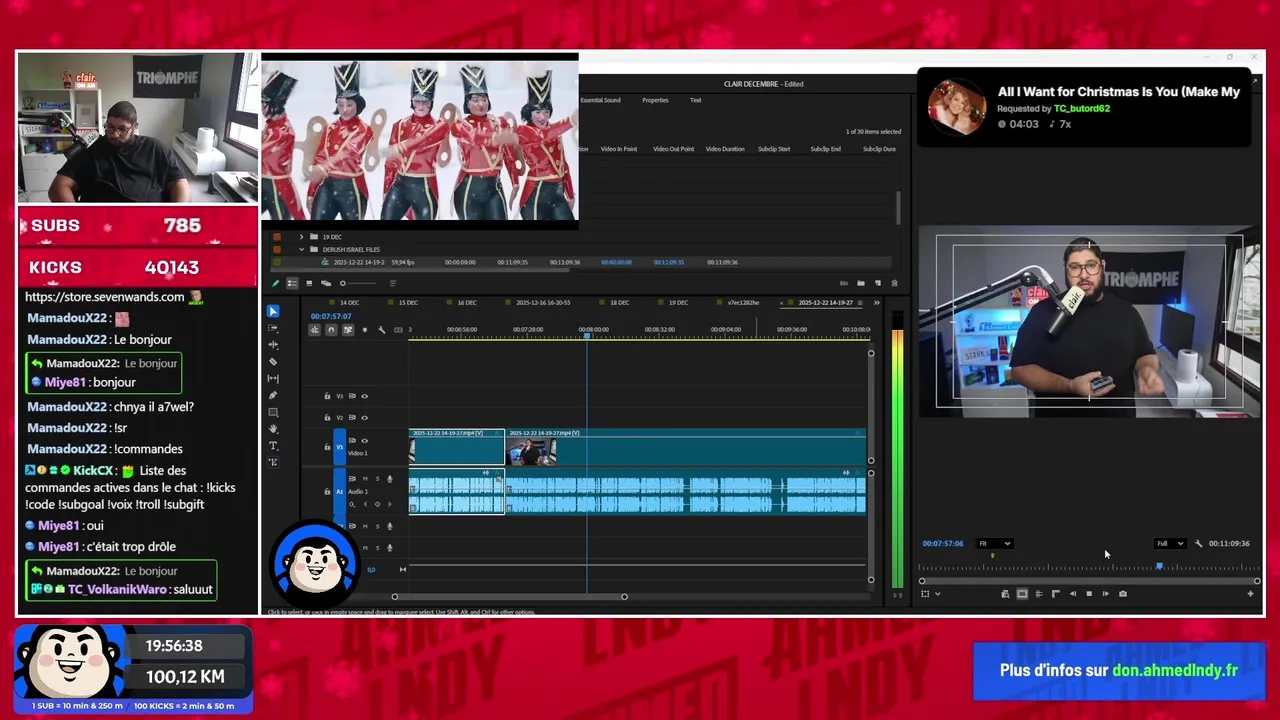Switch Project panel to list view
Viewport: 1280px width, 720px height.
[x=292, y=283]
